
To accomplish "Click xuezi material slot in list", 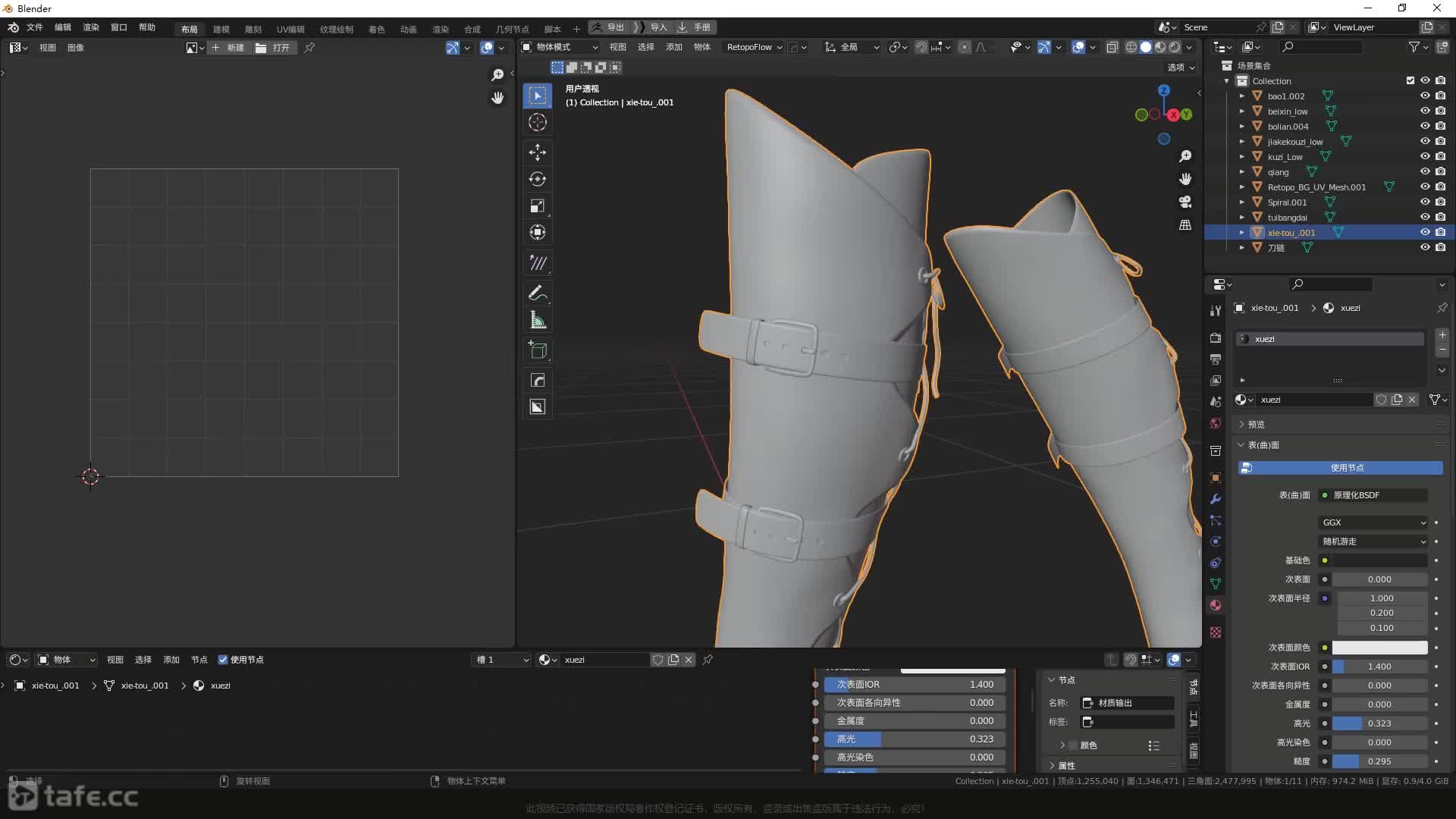I will (x=1331, y=339).
